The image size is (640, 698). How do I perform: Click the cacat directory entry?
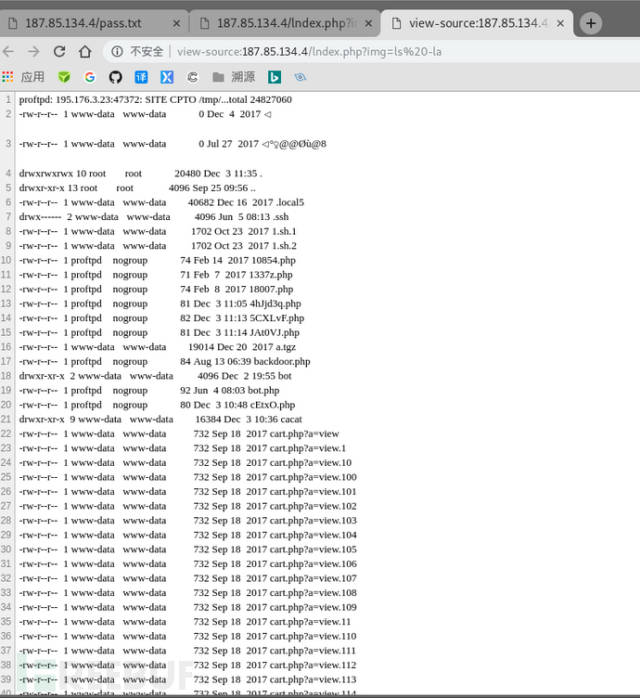coord(292,419)
